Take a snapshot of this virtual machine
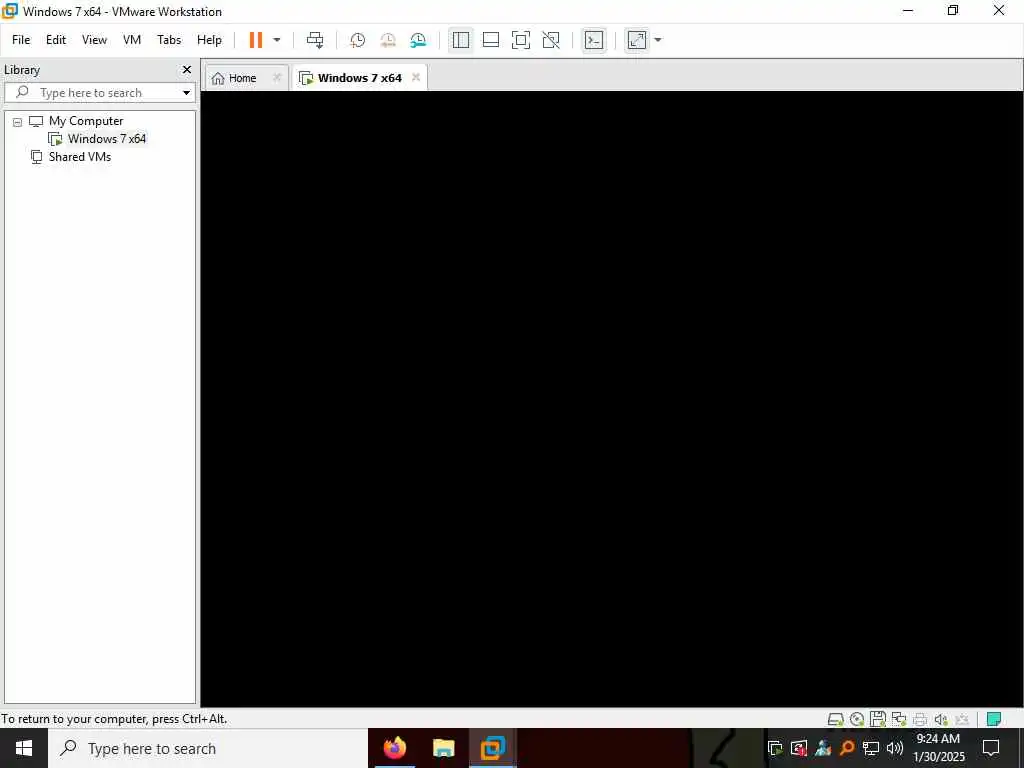This screenshot has width=1024, height=768. tap(357, 40)
